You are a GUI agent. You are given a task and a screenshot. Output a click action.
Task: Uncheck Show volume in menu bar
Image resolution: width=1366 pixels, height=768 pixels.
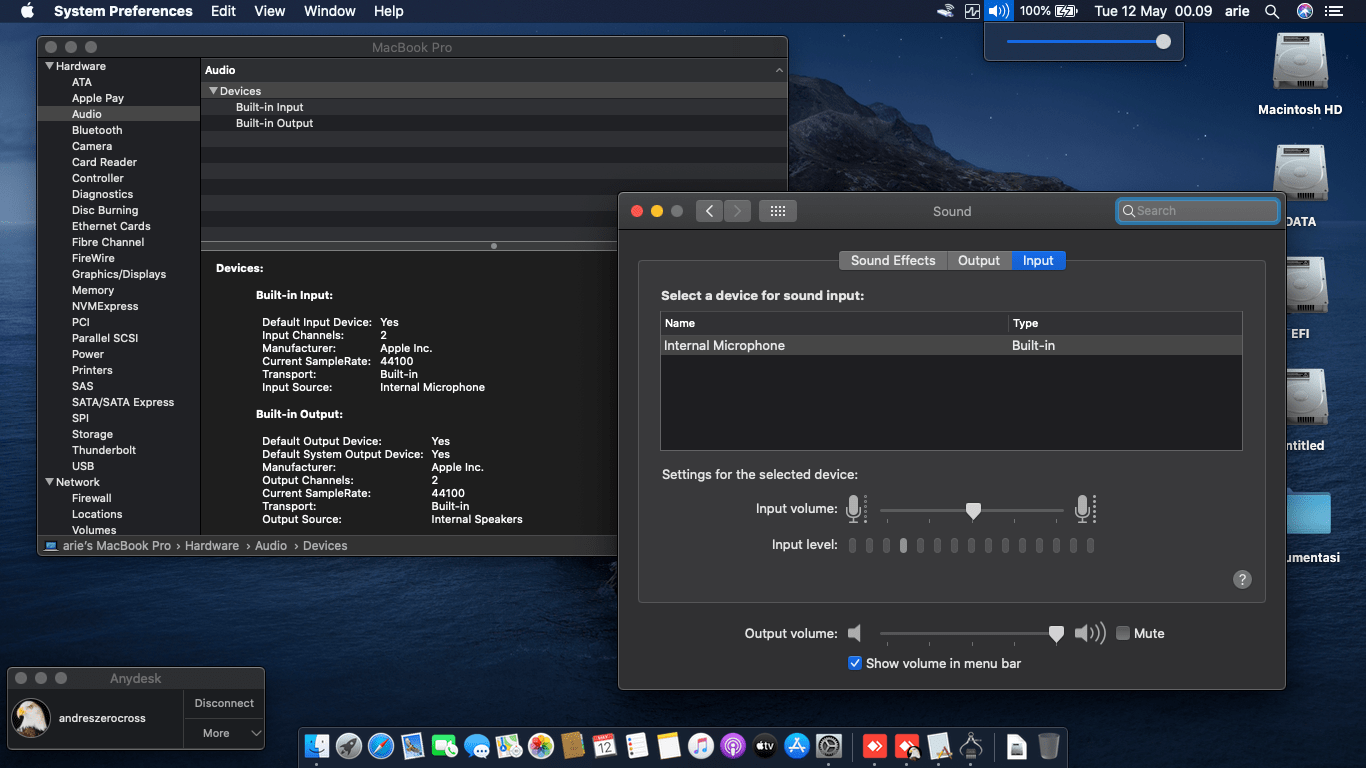click(x=855, y=663)
